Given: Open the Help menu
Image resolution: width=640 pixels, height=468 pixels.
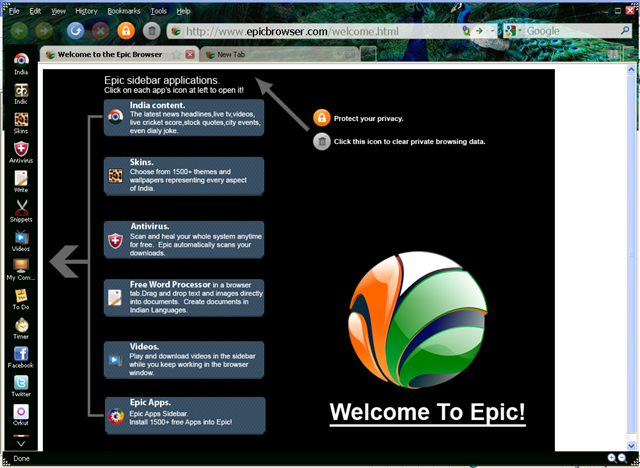Looking at the screenshot, I should 183,11.
